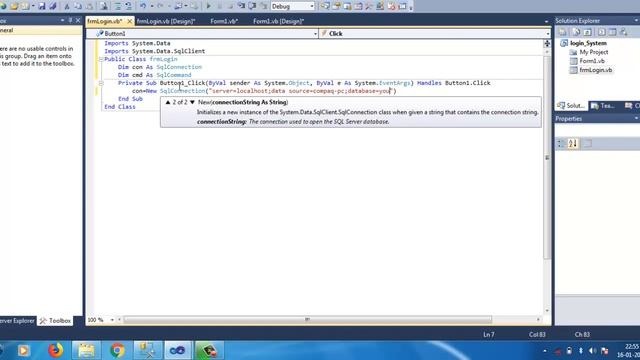The image size is (640, 360).
Task: Open Visual Studio from the taskbar
Action: (178, 351)
